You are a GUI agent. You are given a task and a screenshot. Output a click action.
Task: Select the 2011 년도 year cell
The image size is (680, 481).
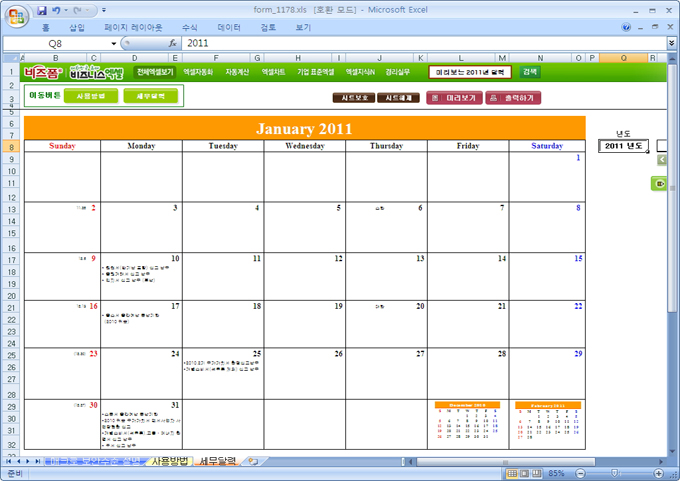point(623,146)
